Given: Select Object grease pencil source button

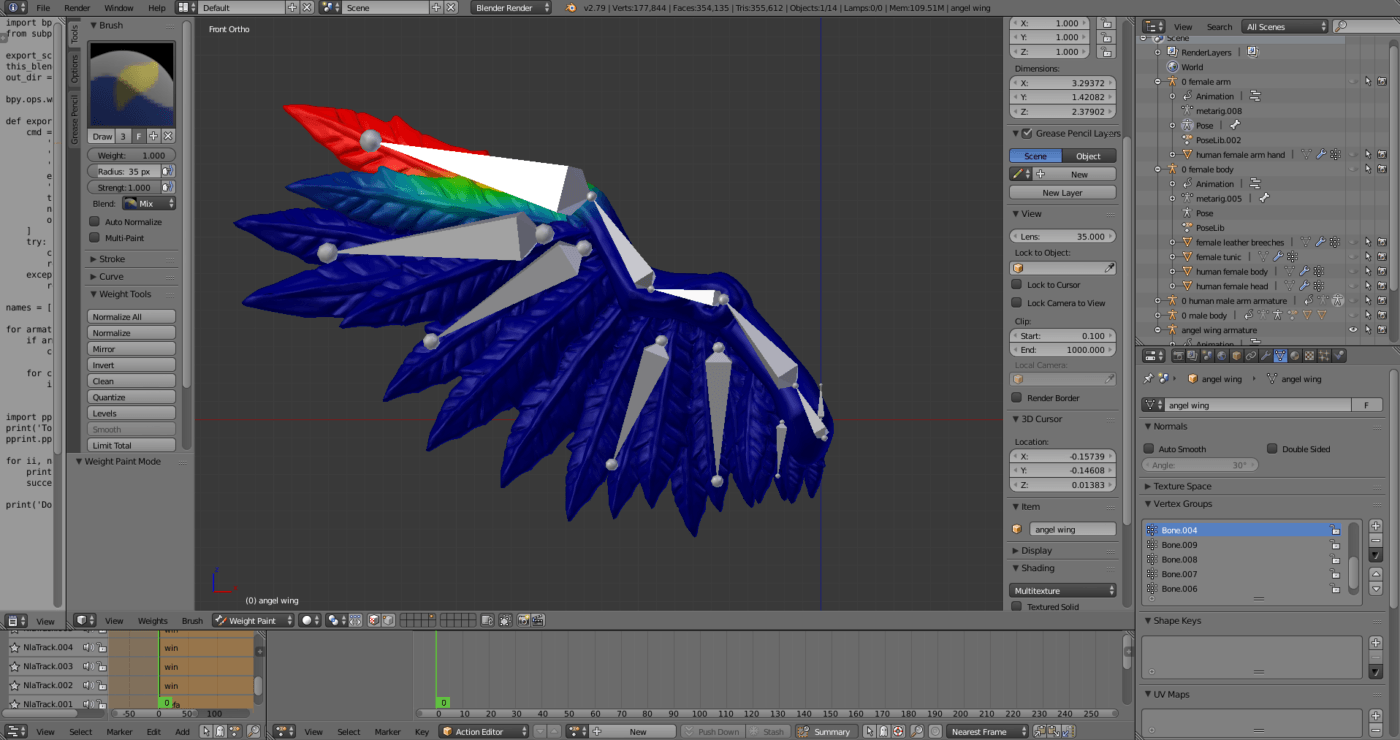Looking at the screenshot, I should 1089,156.
